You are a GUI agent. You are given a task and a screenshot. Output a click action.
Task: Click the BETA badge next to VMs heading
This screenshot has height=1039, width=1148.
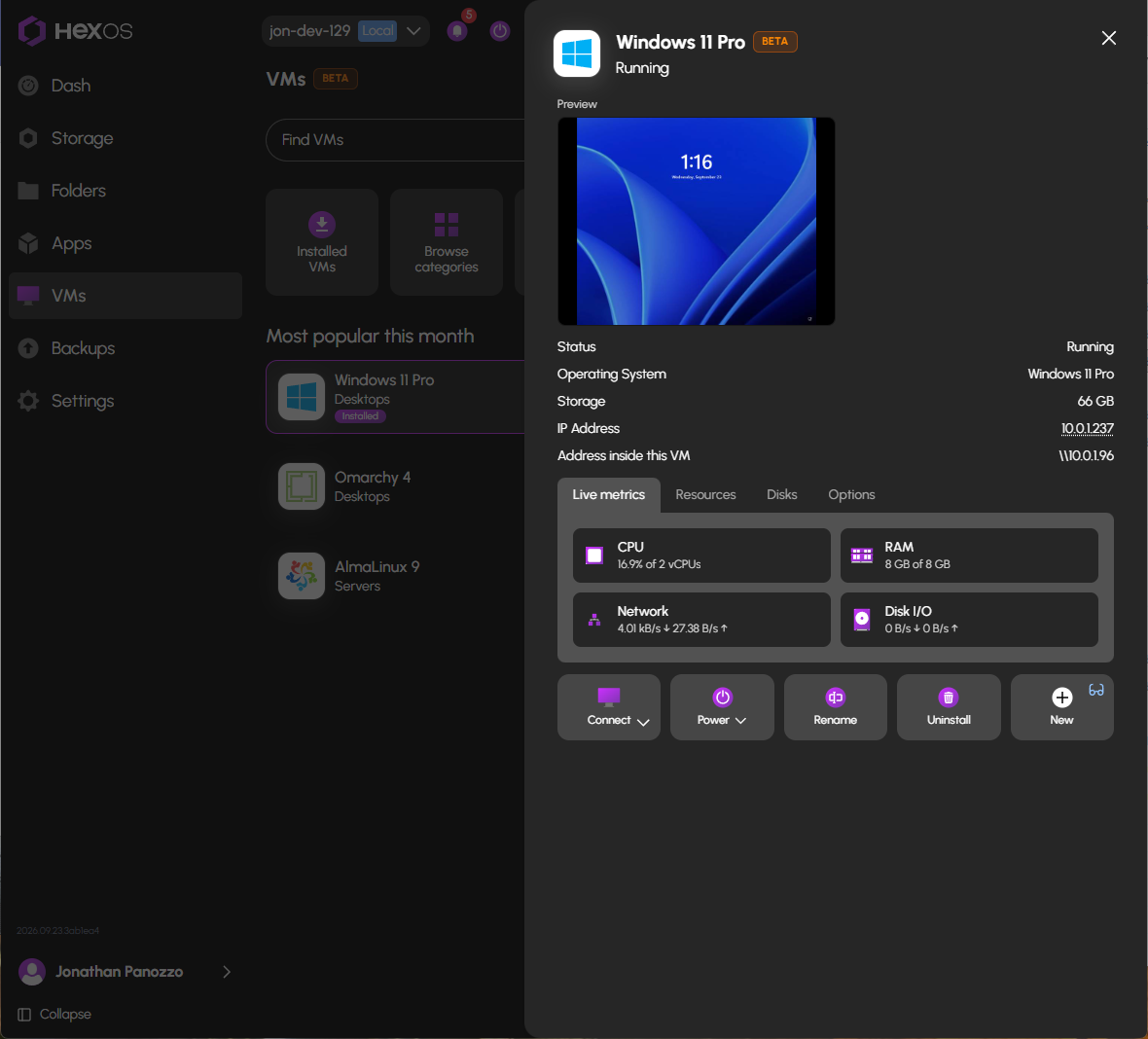point(336,79)
